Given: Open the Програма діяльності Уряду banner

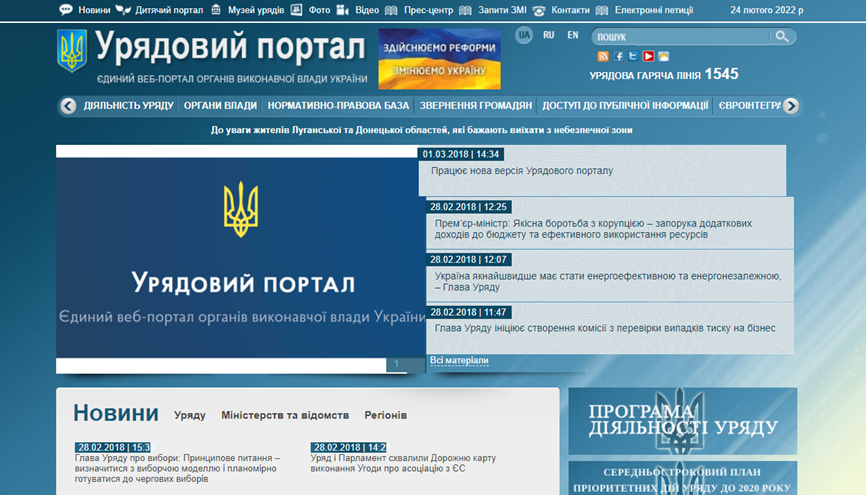Looking at the screenshot, I should coord(683,420).
